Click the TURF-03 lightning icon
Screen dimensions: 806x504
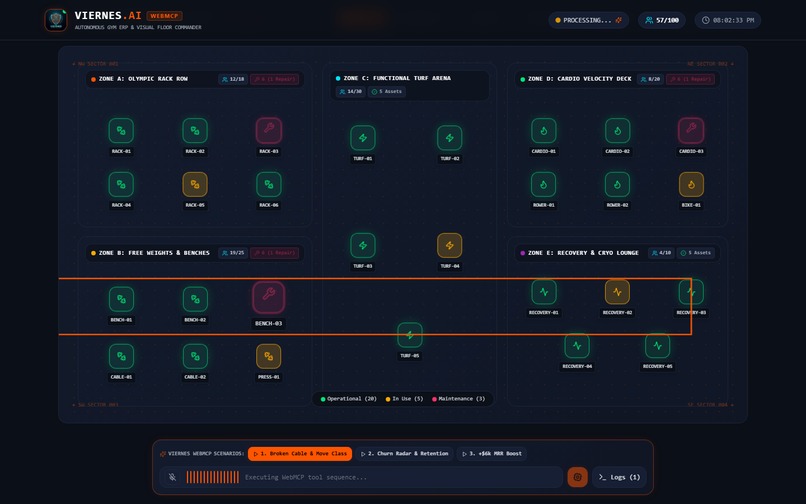click(363, 245)
